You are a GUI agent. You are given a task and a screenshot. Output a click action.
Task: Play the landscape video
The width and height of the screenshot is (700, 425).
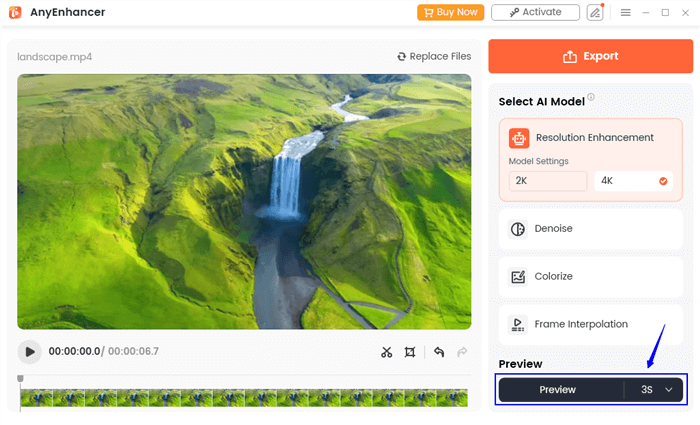tap(30, 352)
